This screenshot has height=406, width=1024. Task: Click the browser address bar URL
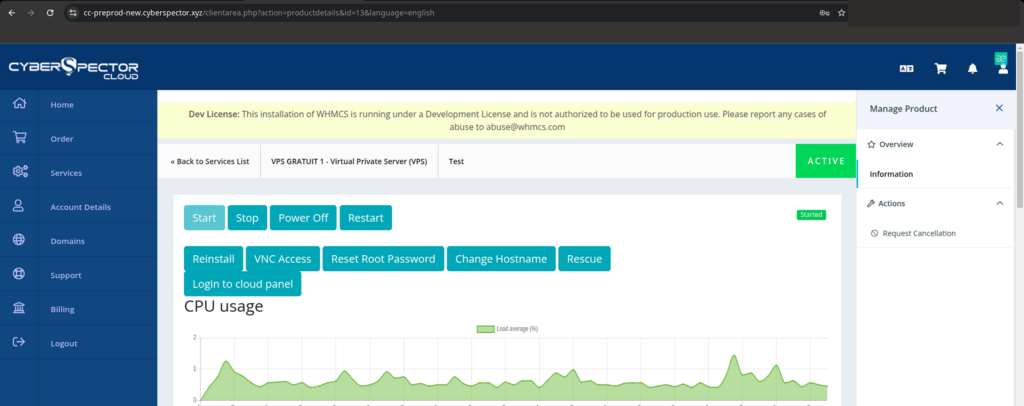point(259,12)
